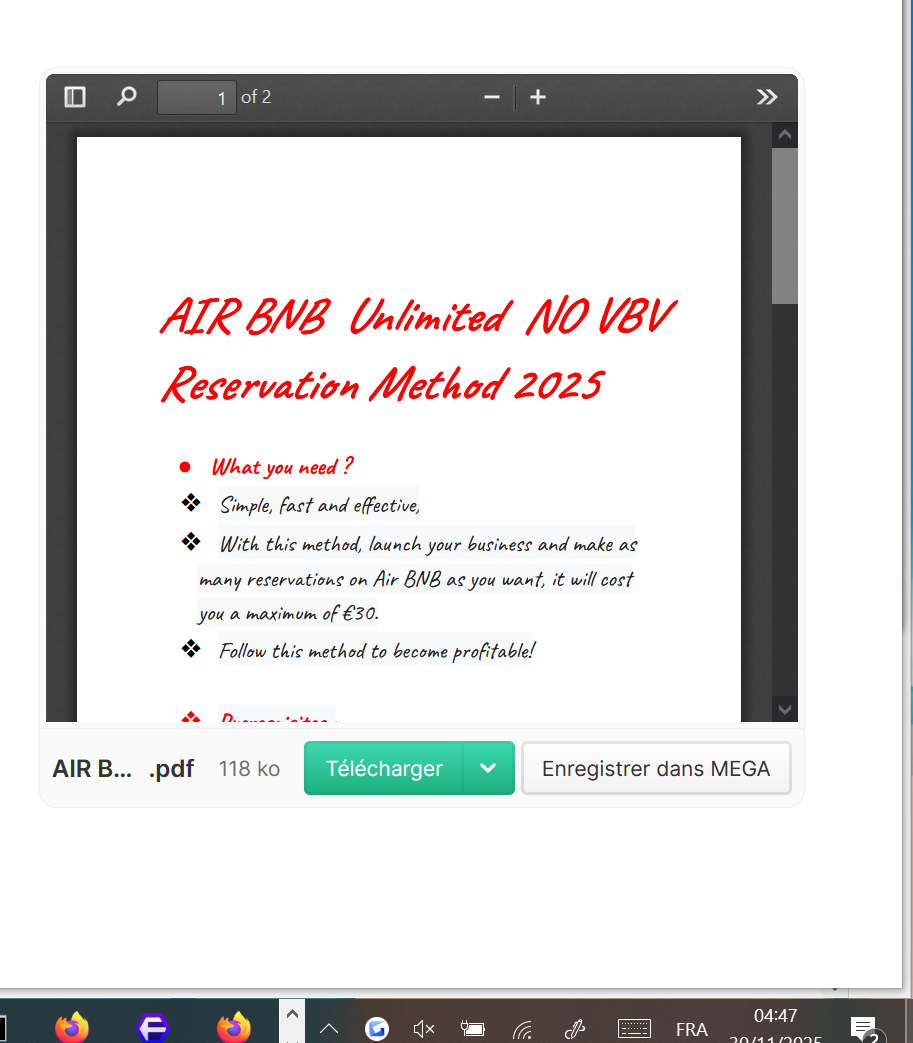Launch the purple MEGA app from taskbar

(152, 1028)
